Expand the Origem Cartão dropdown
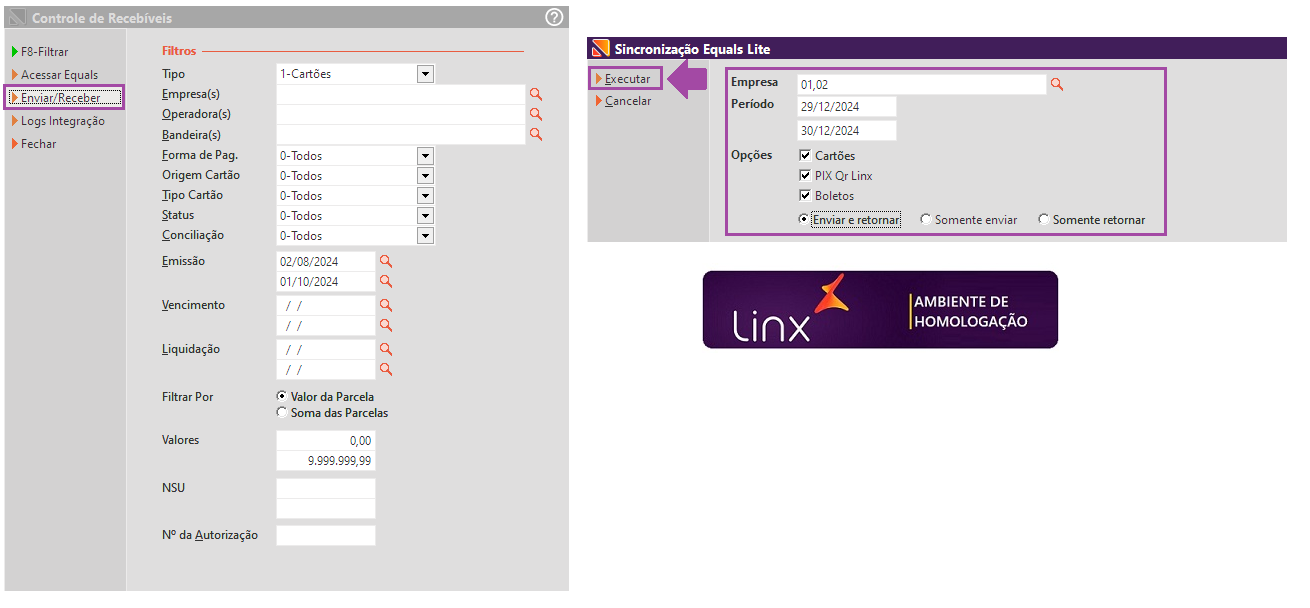 pyautogui.click(x=425, y=176)
